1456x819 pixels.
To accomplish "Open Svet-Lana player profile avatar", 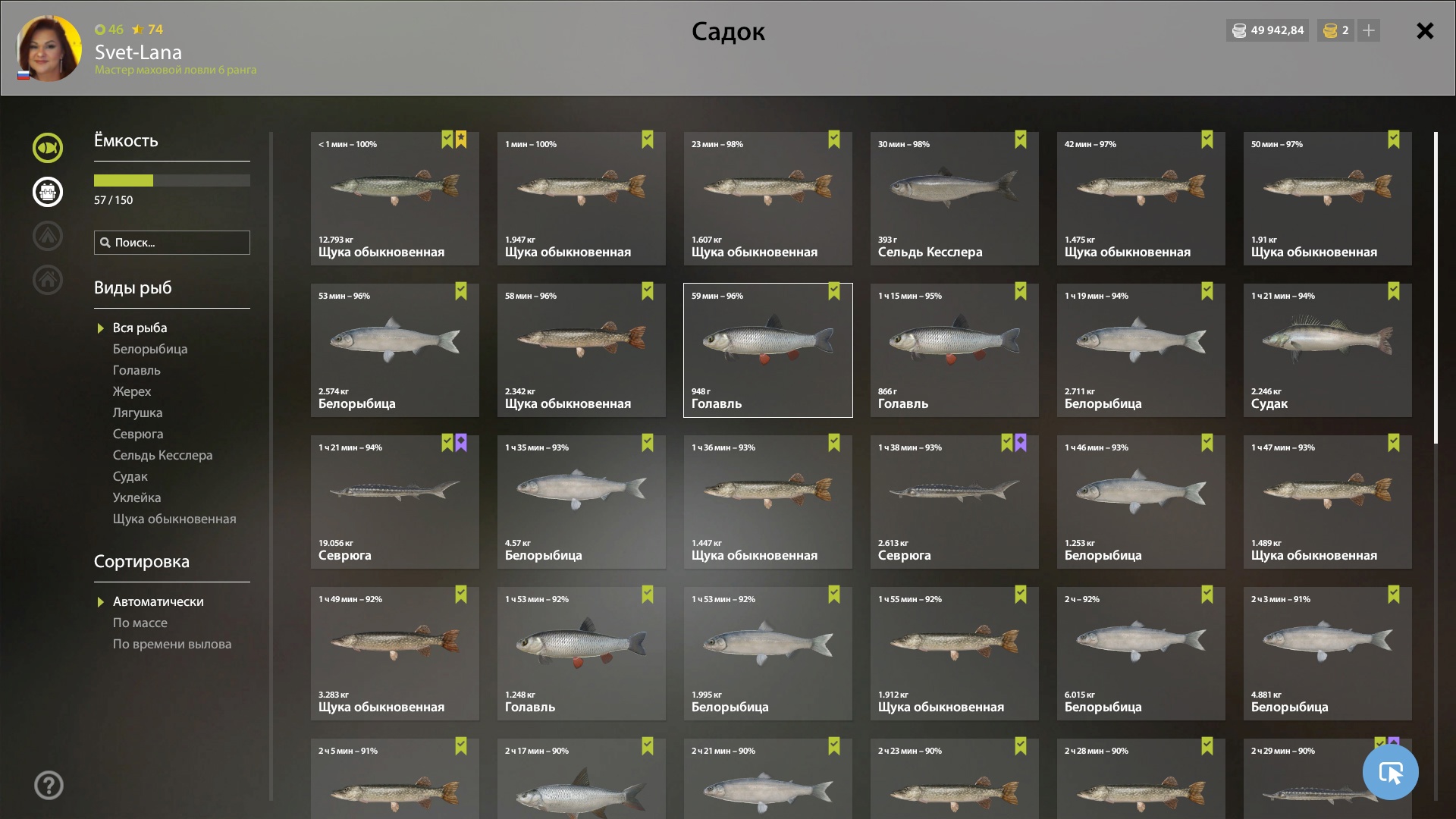I will 49,48.
